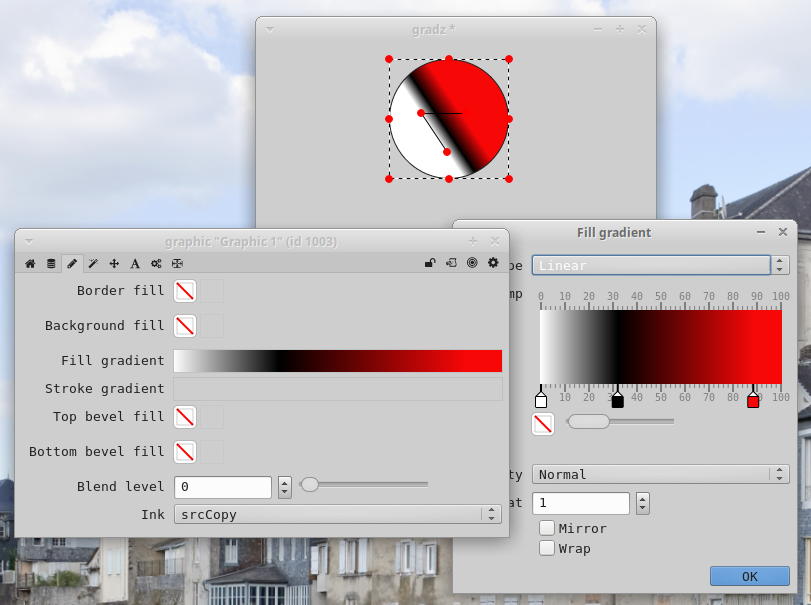This screenshot has width=811, height=605.
Task: Click the home icon in graphic toolbar
Action: click(30, 264)
